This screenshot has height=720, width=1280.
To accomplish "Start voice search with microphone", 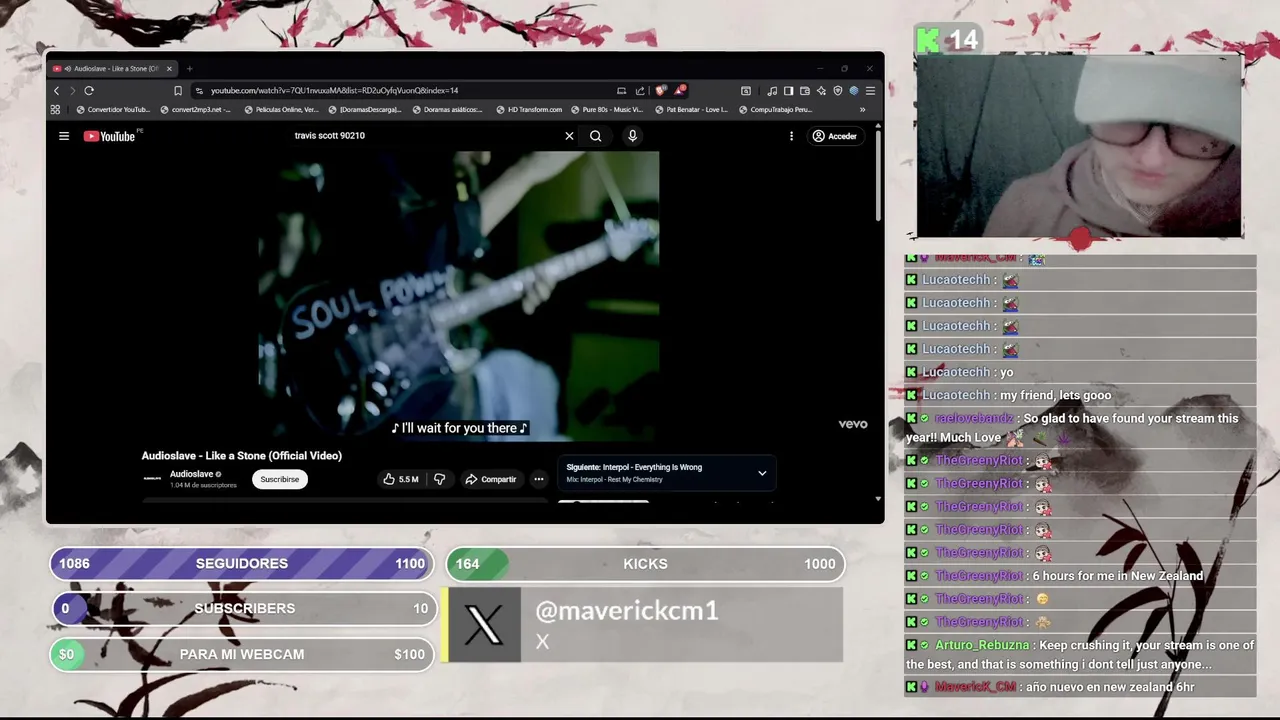I will [x=632, y=136].
